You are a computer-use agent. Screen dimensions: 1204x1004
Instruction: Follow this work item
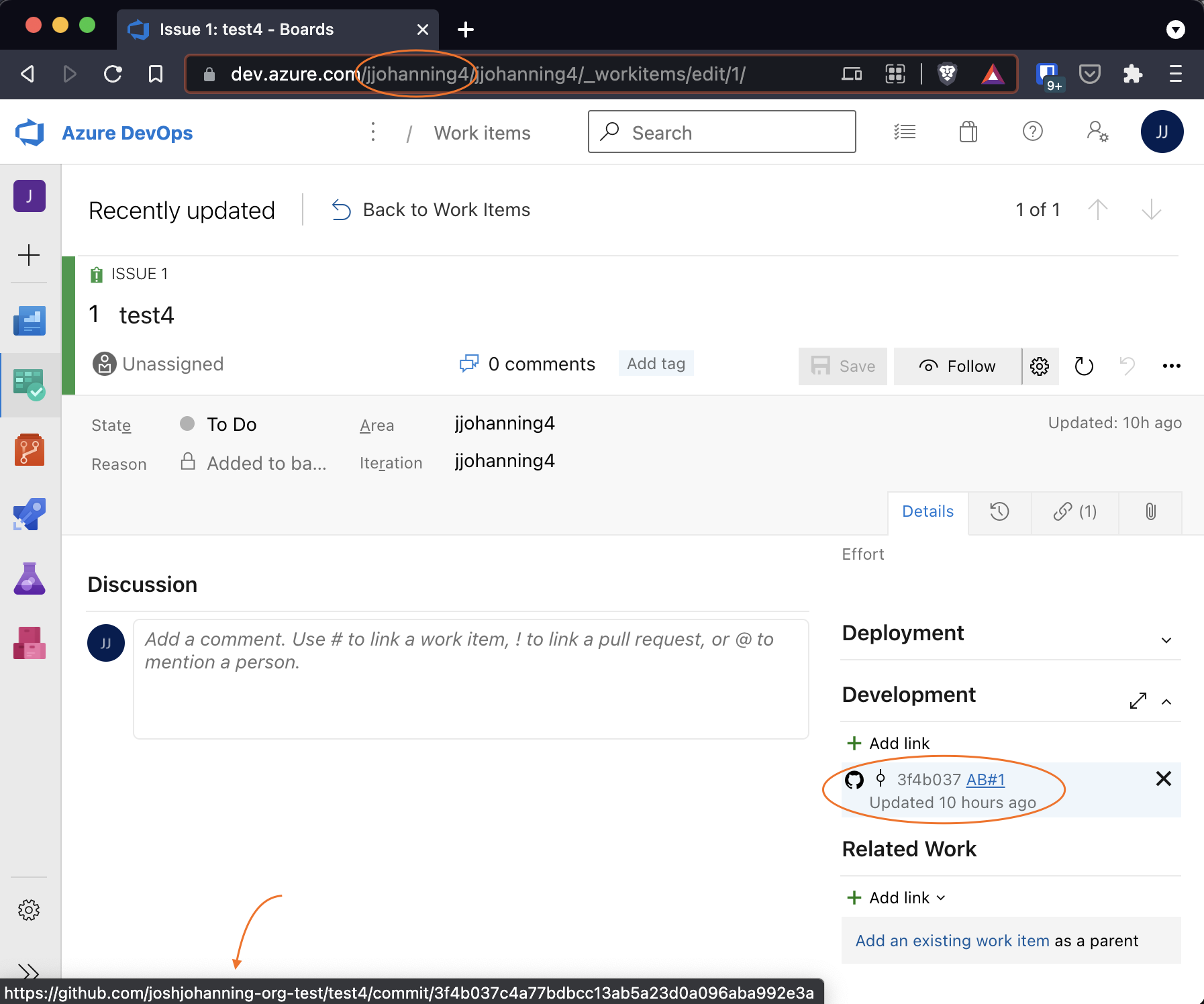tap(958, 366)
